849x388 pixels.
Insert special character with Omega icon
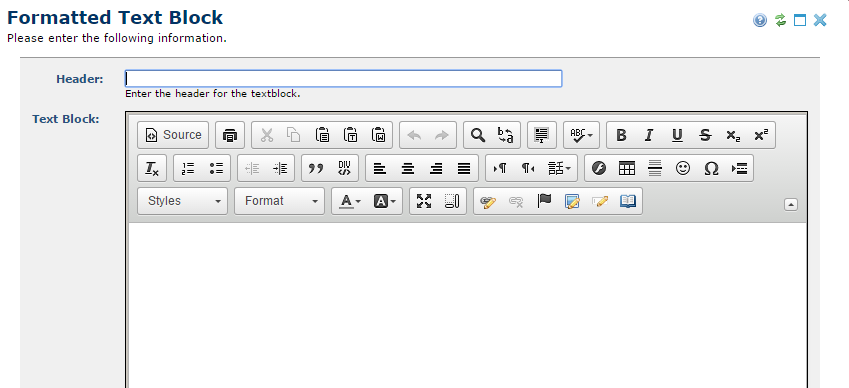711,168
